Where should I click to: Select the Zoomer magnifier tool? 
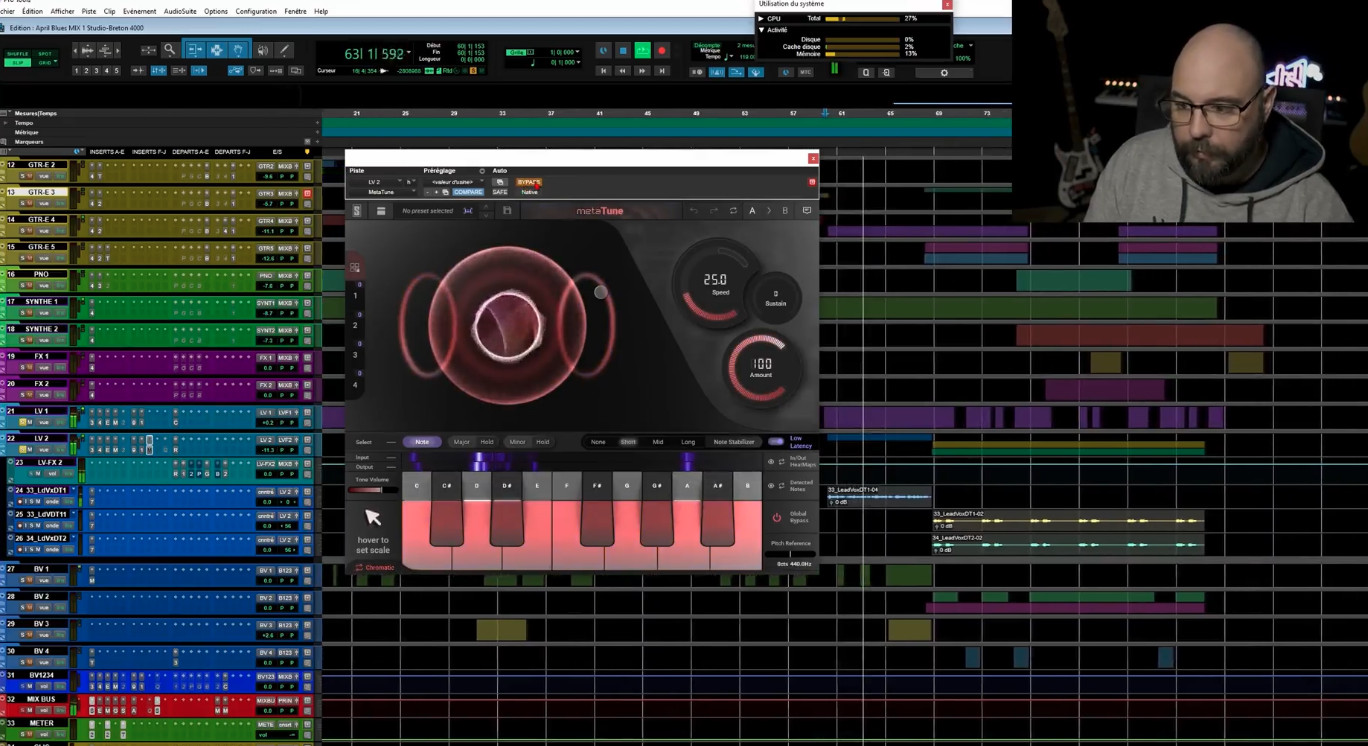[x=170, y=50]
